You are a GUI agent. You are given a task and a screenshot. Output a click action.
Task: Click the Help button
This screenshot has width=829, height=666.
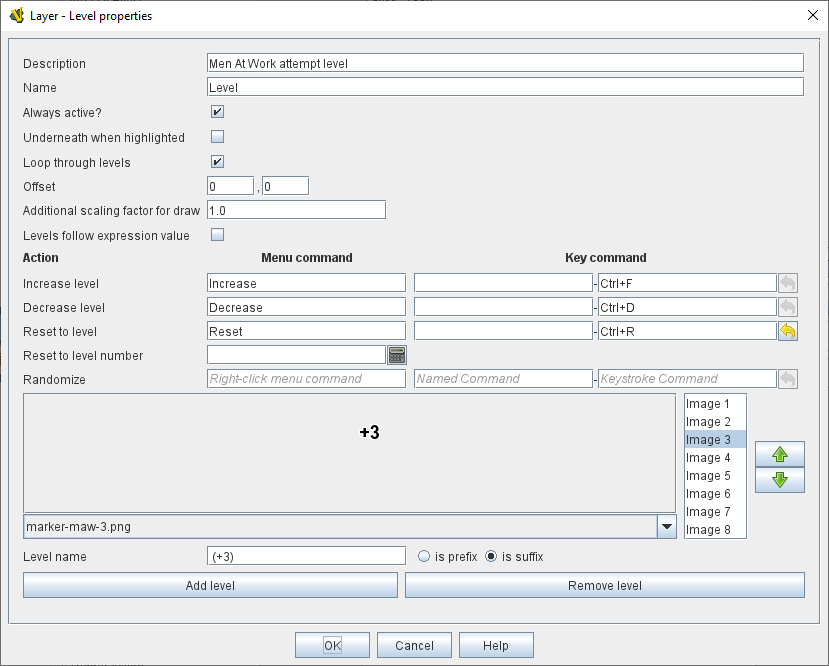coord(495,645)
